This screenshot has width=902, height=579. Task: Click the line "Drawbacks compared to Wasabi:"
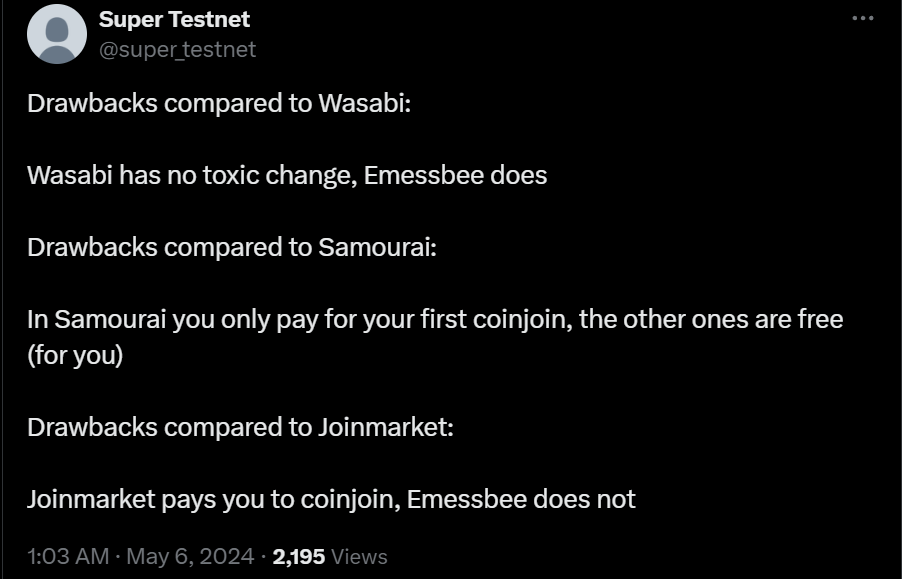pyautogui.click(x=219, y=103)
